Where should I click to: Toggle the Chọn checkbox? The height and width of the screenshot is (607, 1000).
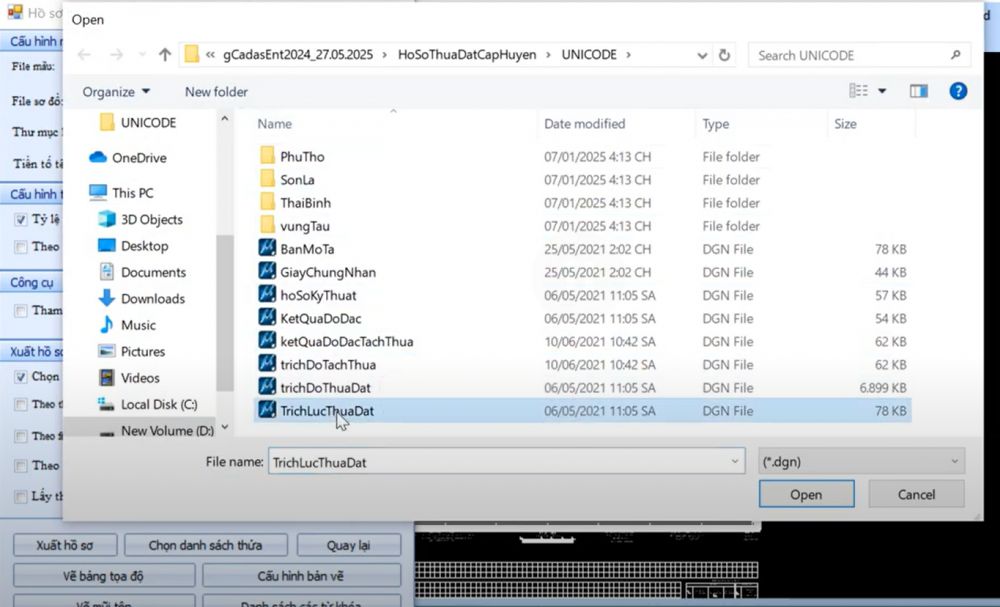point(20,377)
